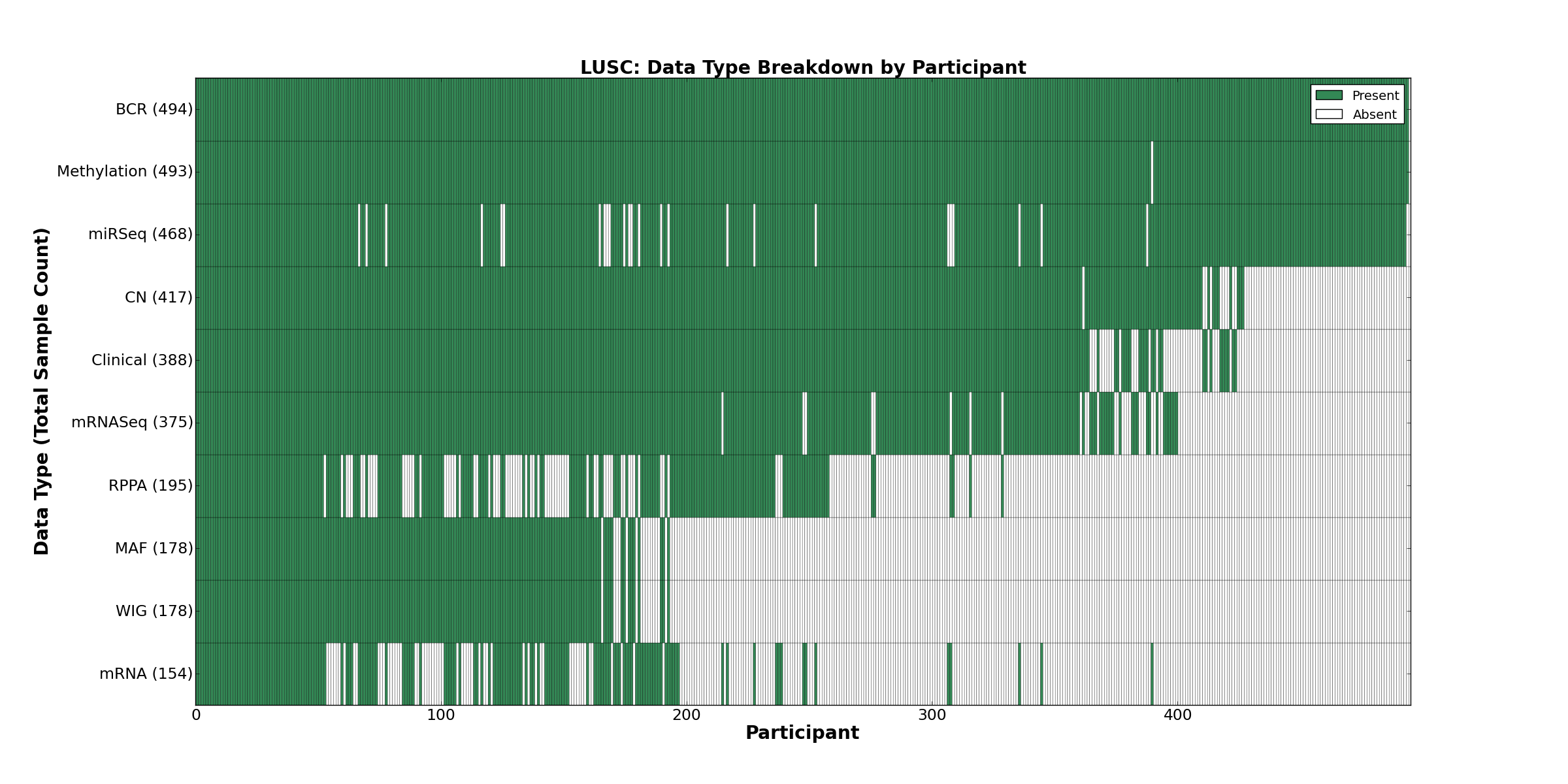Click the Participant x-axis title

pyautogui.click(x=802, y=733)
